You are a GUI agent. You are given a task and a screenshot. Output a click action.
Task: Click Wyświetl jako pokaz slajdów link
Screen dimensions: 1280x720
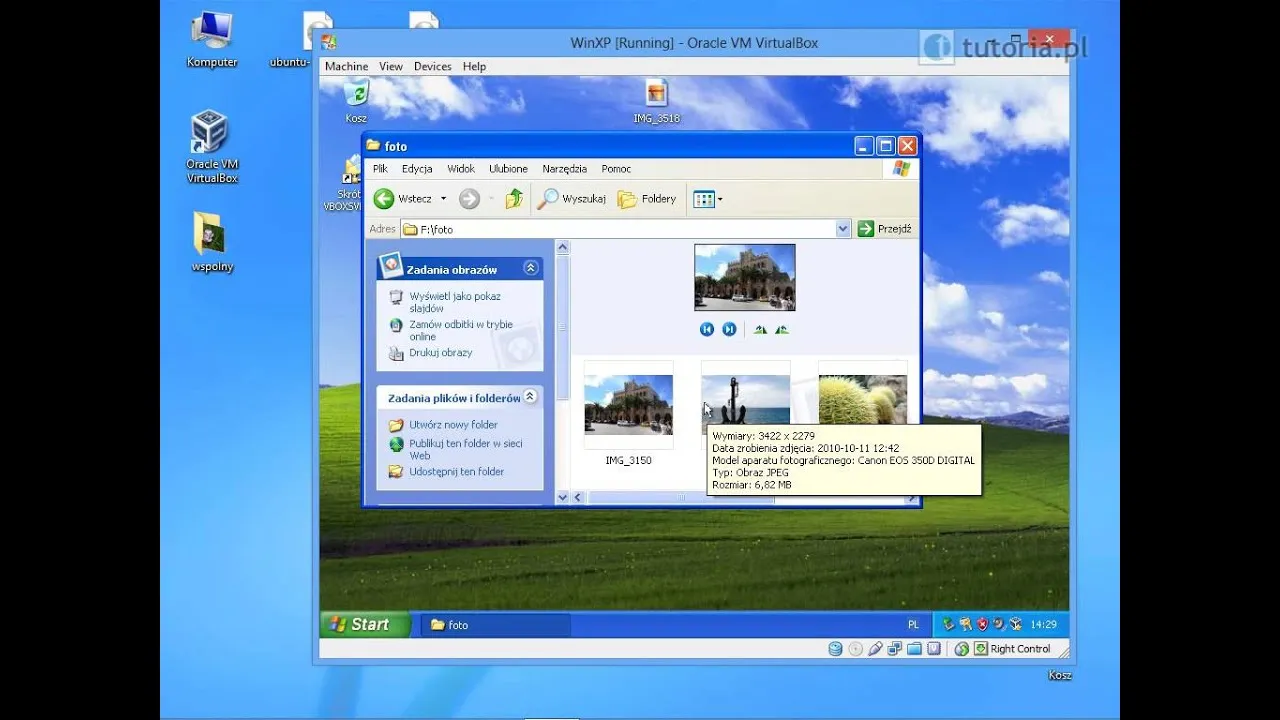pos(455,302)
